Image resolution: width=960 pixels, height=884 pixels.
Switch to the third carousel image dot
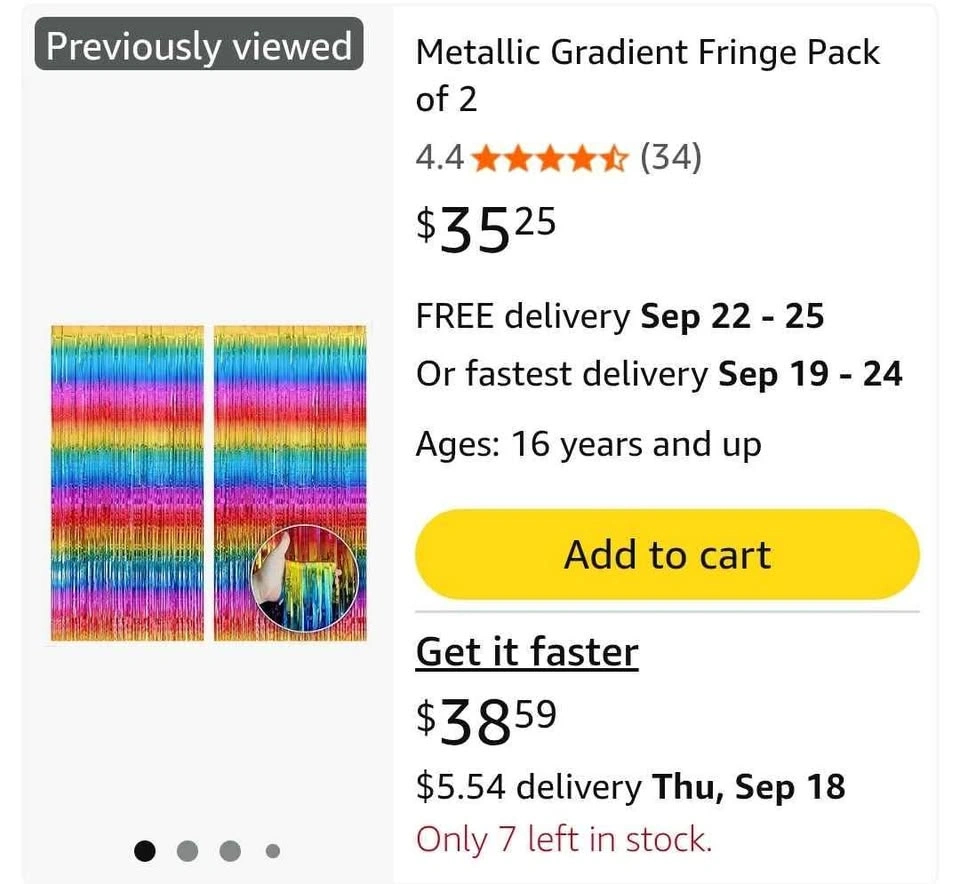point(230,851)
